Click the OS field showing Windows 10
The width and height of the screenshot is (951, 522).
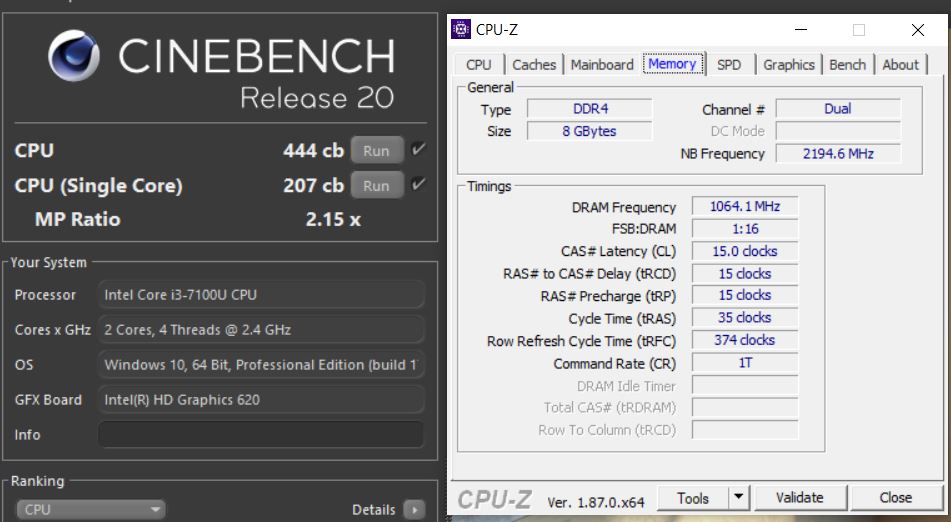click(x=261, y=365)
